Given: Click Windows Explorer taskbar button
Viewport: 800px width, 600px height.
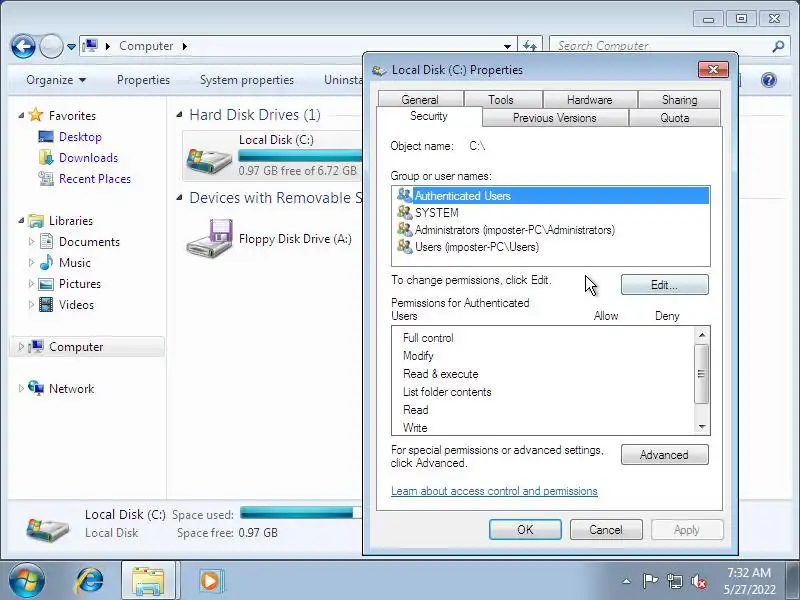Looking at the screenshot, I should (x=148, y=581).
